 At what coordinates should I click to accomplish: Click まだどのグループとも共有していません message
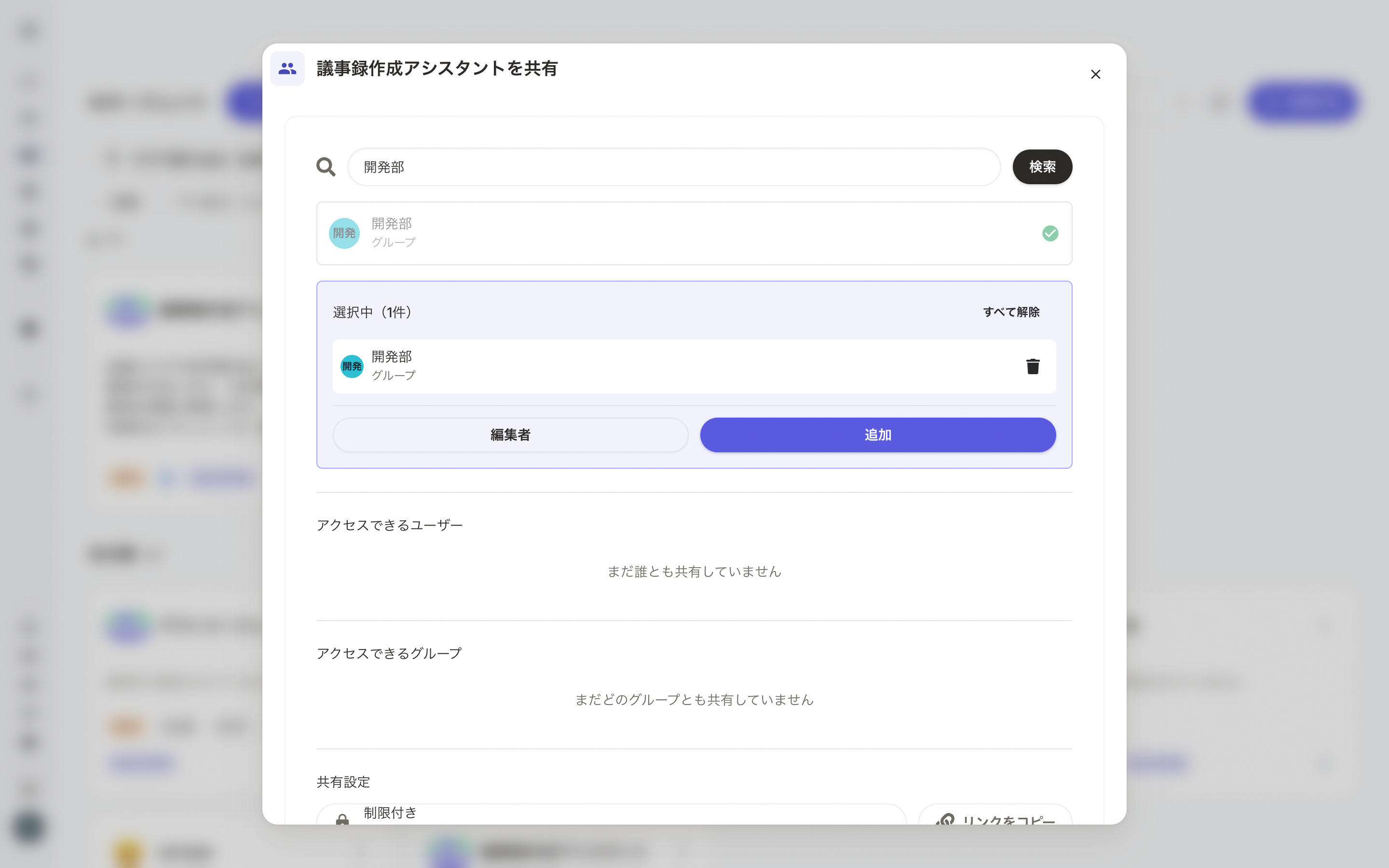[x=694, y=699]
